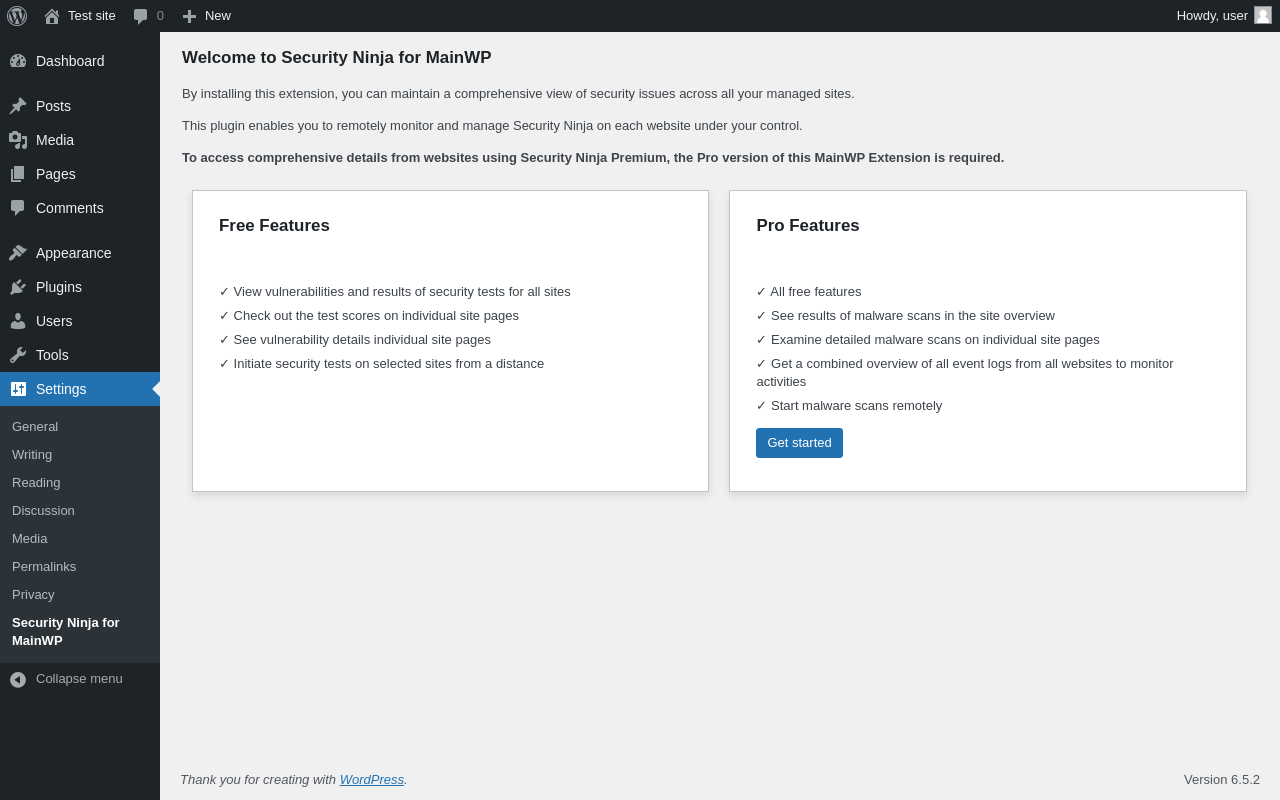Click the Get started button
1280x800 pixels.
pyautogui.click(x=799, y=443)
